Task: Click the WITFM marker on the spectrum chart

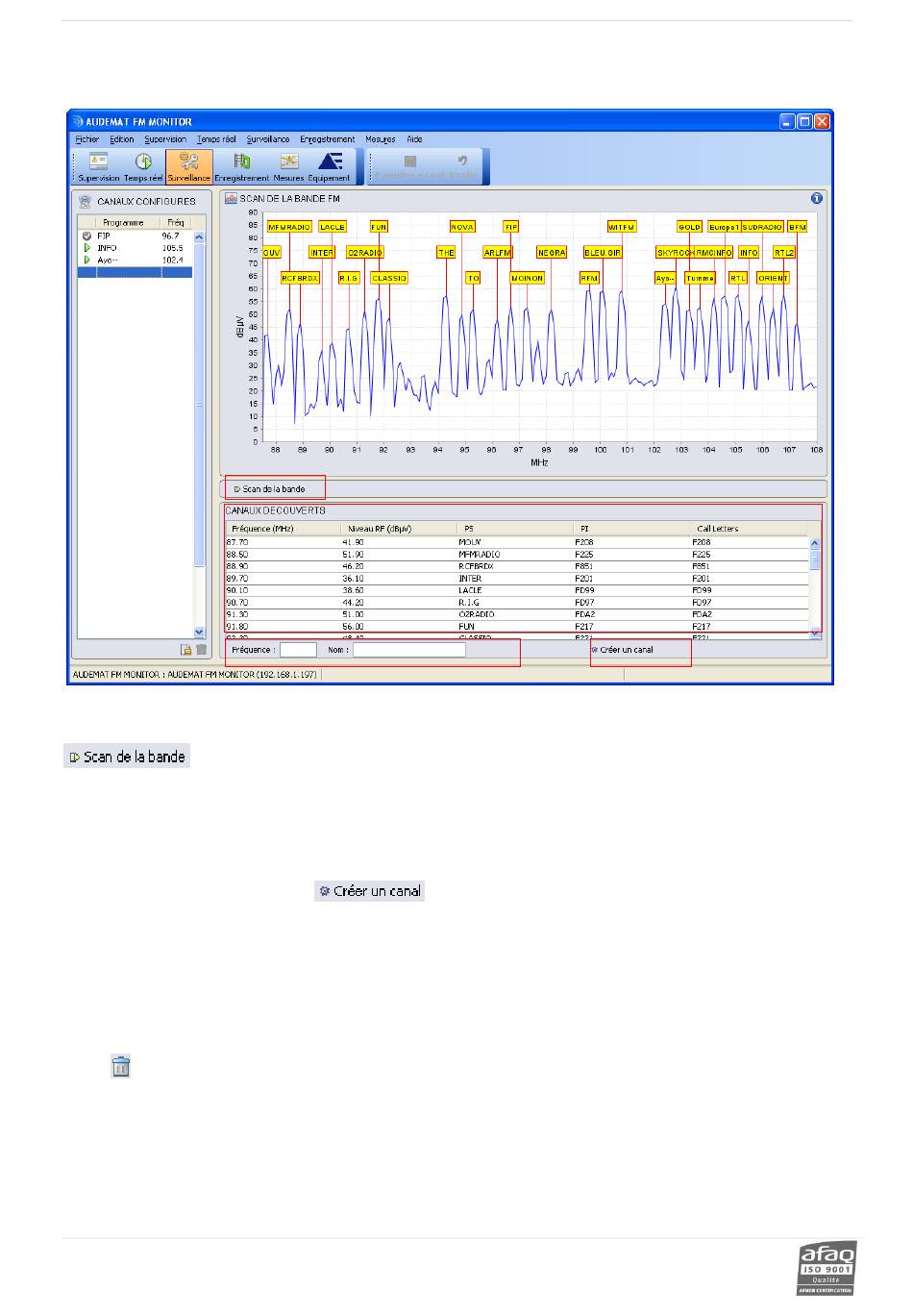Action: coord(622,227)
